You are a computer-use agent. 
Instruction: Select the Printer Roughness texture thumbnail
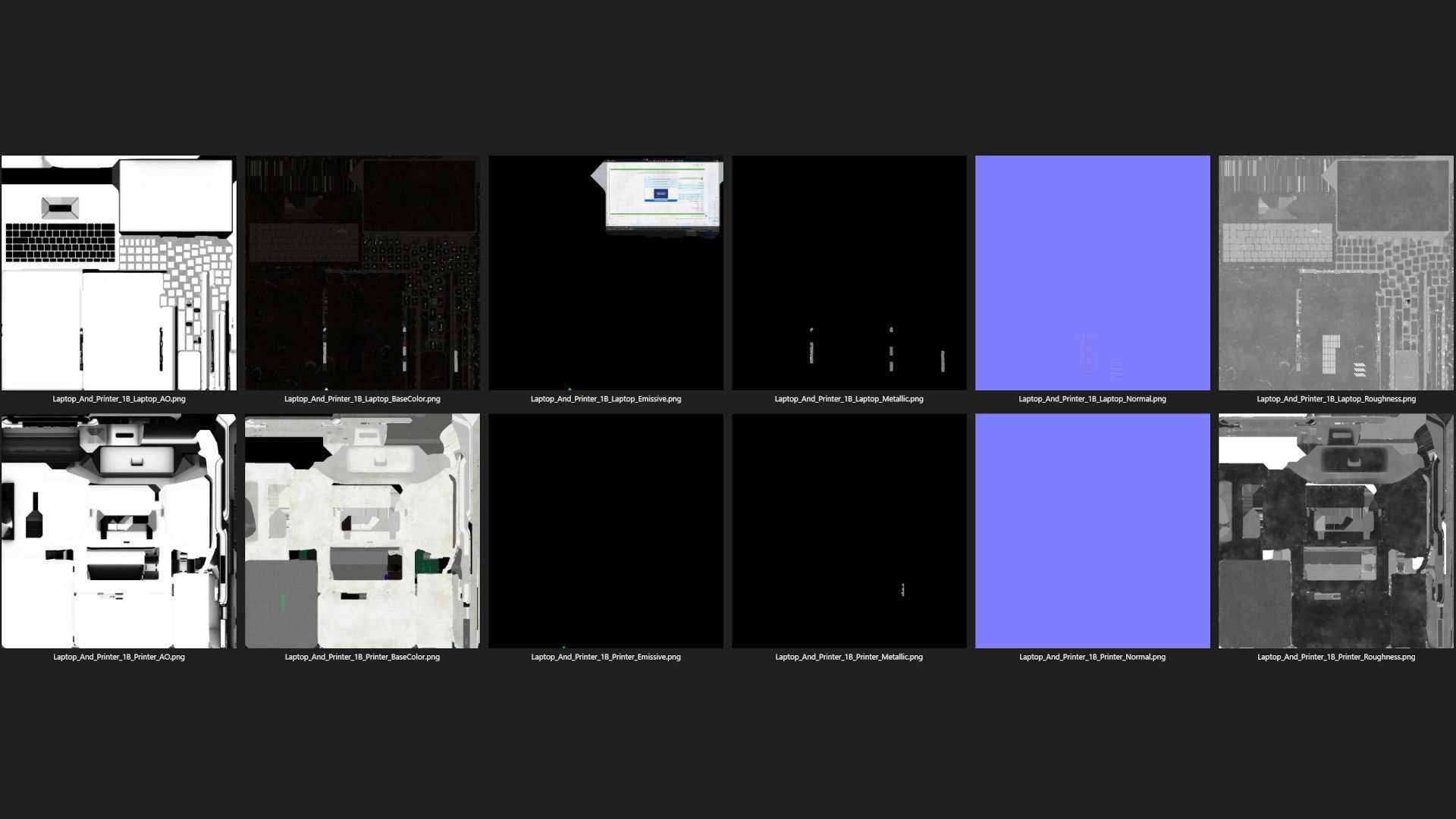click(x=1336, y=531)
